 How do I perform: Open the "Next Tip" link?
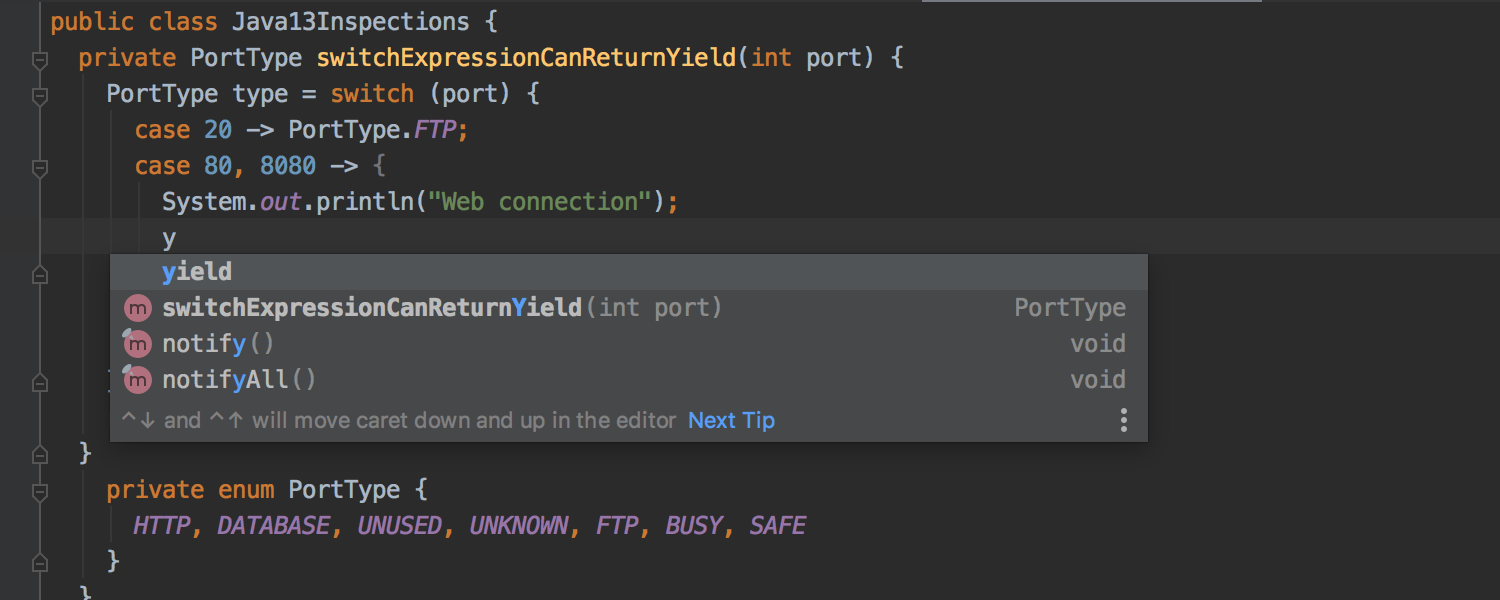click(x=731, y=420)
